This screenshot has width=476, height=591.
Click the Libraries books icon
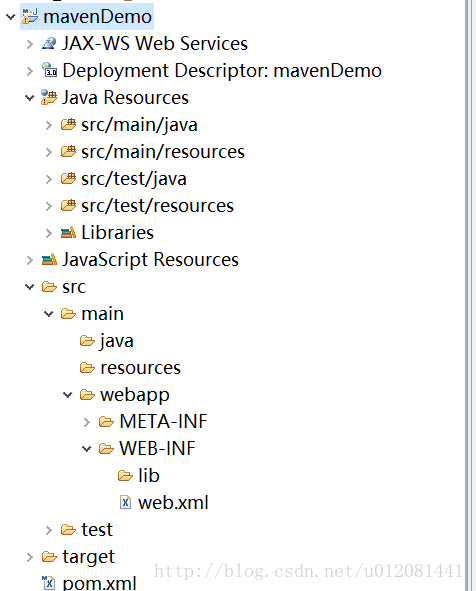pyautogui.click(x=68, y=233)
